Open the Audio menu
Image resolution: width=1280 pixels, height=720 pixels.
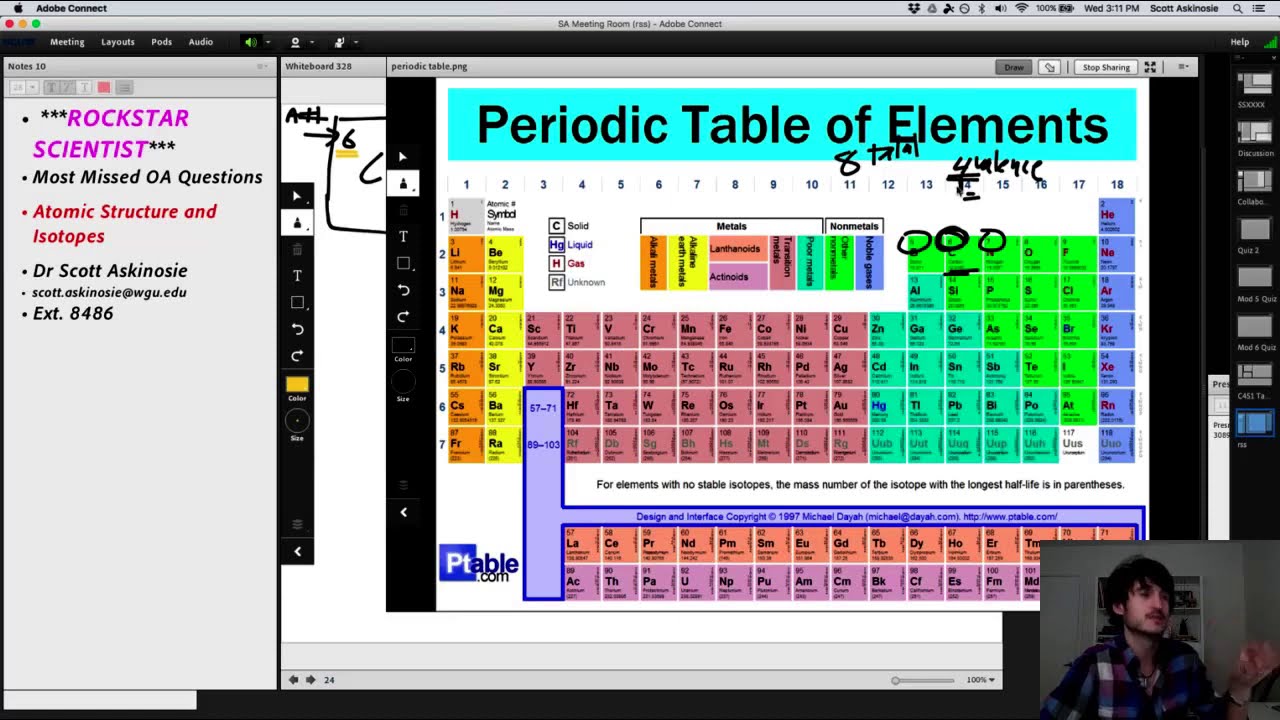pyautogui.click(x=201, y=42)
